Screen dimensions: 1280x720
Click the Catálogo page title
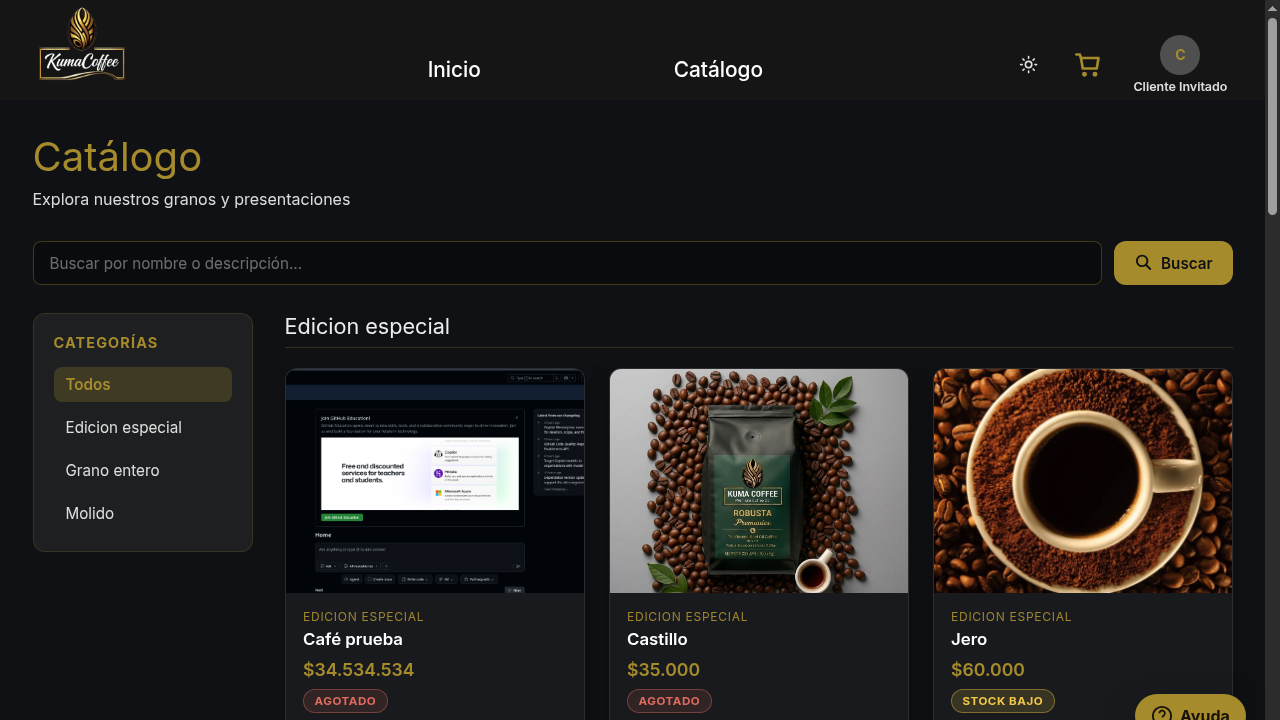click(117, 157)
